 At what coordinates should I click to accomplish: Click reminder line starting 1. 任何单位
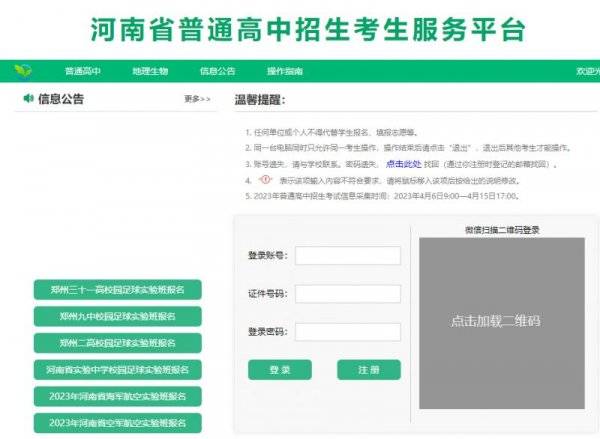[332, 132]
